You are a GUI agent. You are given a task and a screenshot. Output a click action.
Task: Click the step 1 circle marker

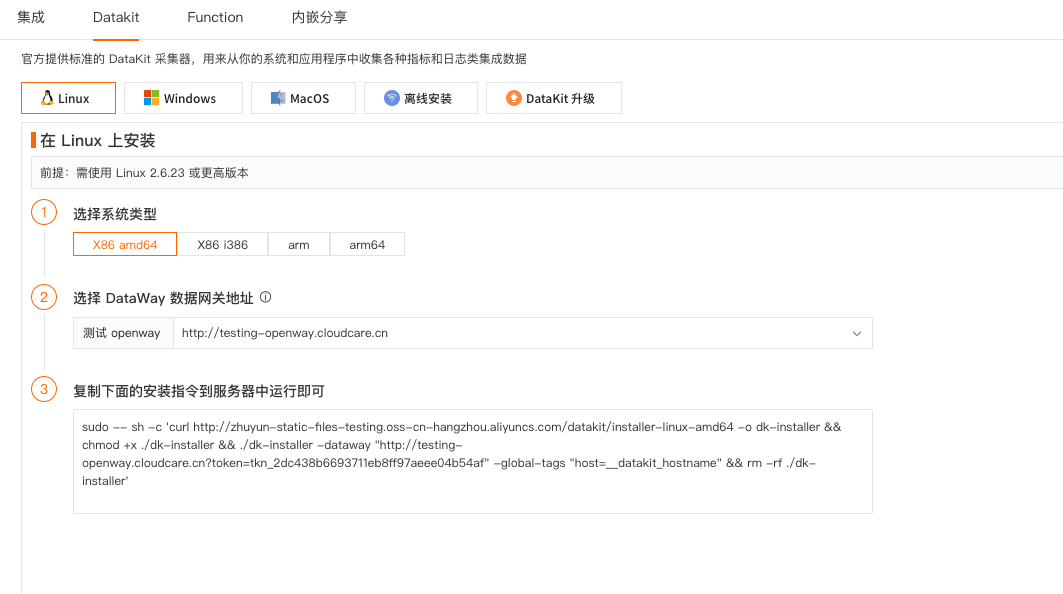(x=44, y=212)
